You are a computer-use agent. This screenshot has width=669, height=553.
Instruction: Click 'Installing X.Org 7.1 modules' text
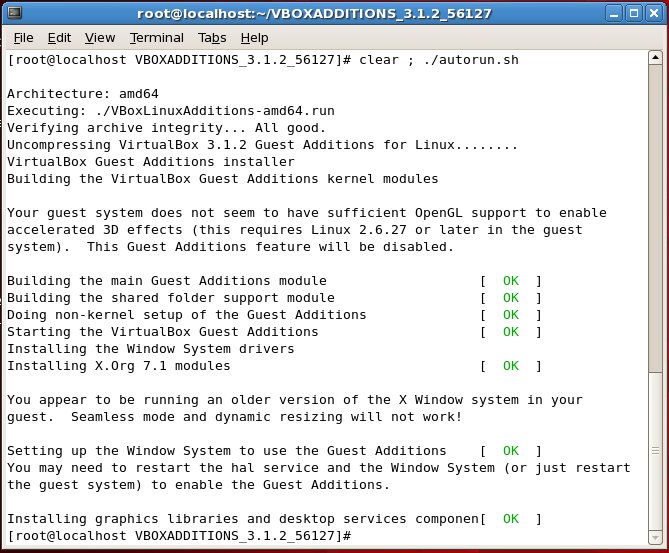coord(119,366)
